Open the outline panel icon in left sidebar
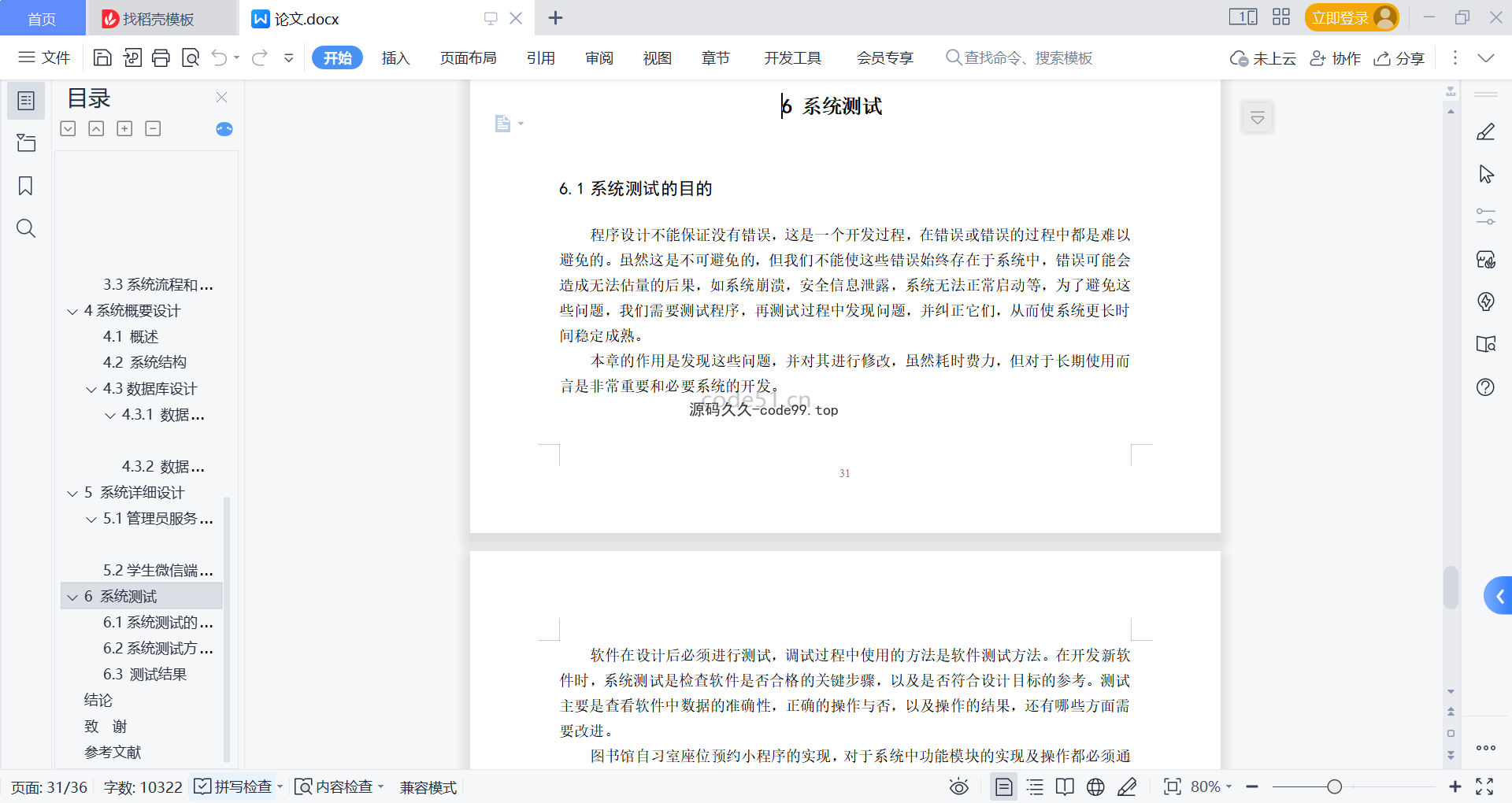The width and height of the screenshot is (1512, 803). pyautogui.click(x=26, y=101)
